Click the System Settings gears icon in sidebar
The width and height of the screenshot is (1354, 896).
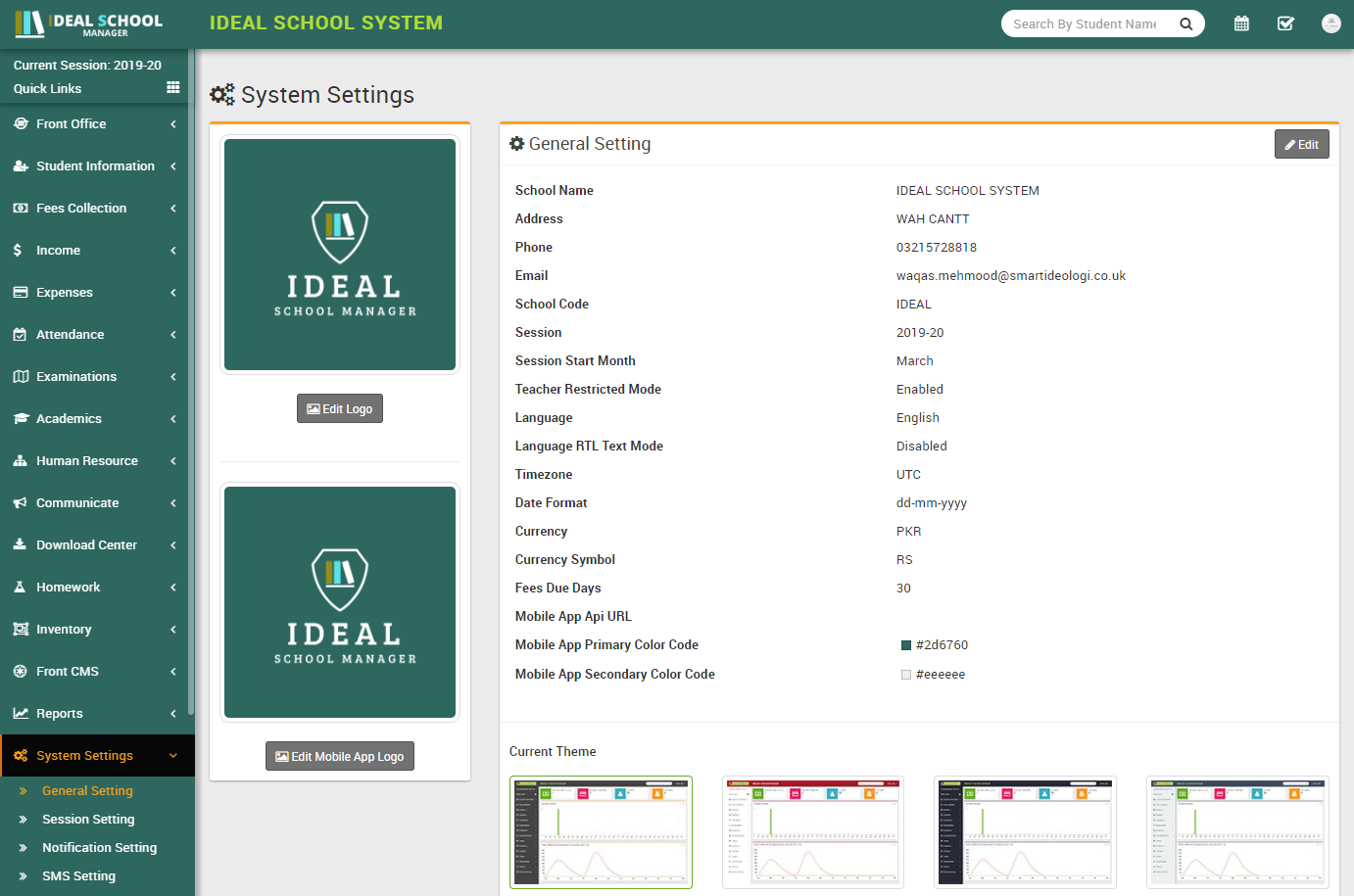click(x=21, y=755)
